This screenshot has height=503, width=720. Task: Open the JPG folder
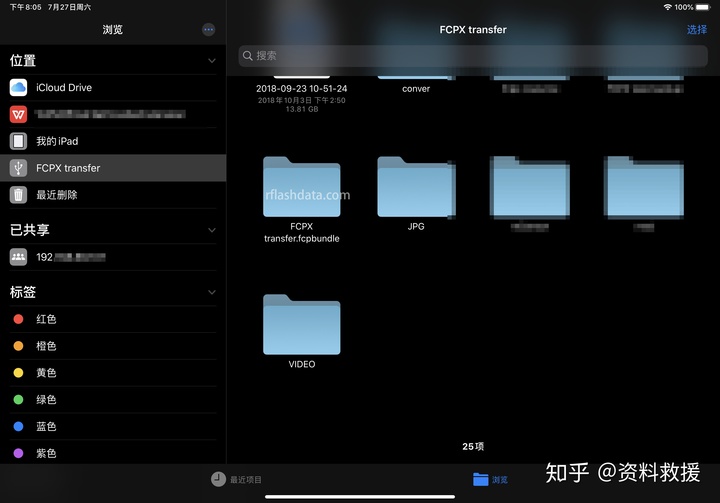click(x=416, y=187)
